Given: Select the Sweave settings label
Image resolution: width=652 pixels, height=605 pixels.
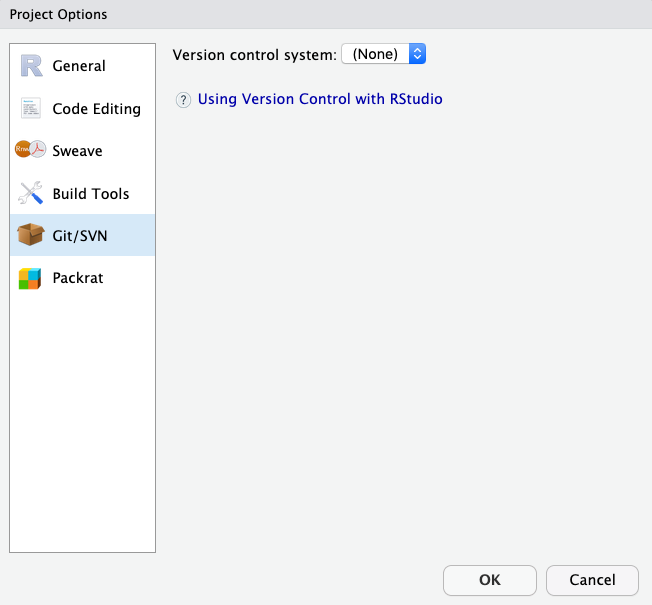Looking at the screenshot, I should pyautogui.click(x=77, y=151).
